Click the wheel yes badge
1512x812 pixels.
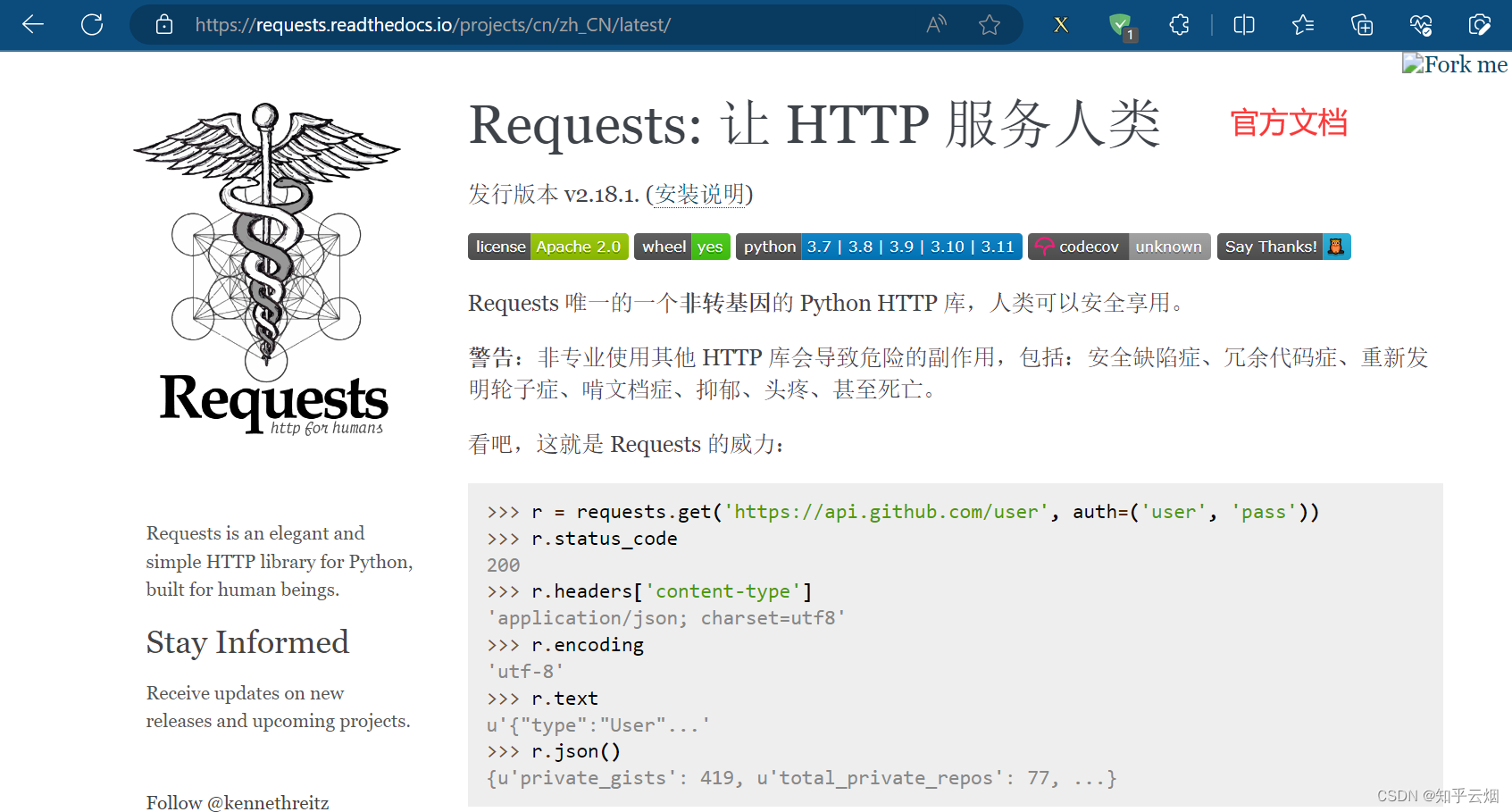coord(682,247)
